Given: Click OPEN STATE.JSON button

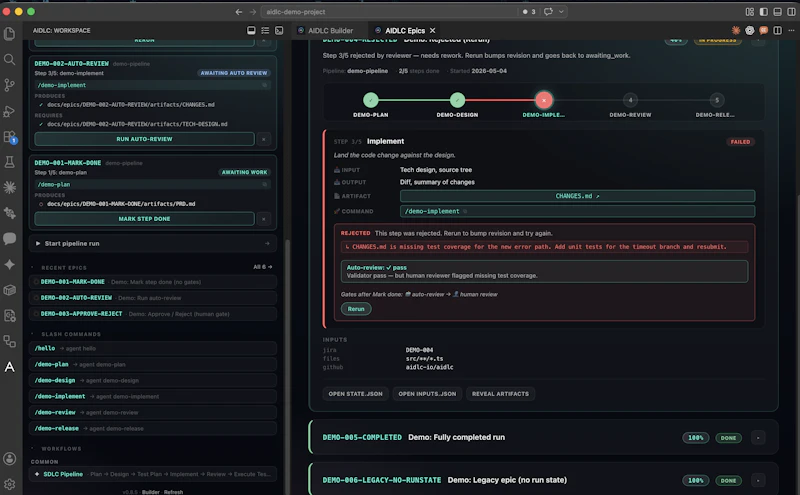Looking at the screenshot, I should pos(356,394).
